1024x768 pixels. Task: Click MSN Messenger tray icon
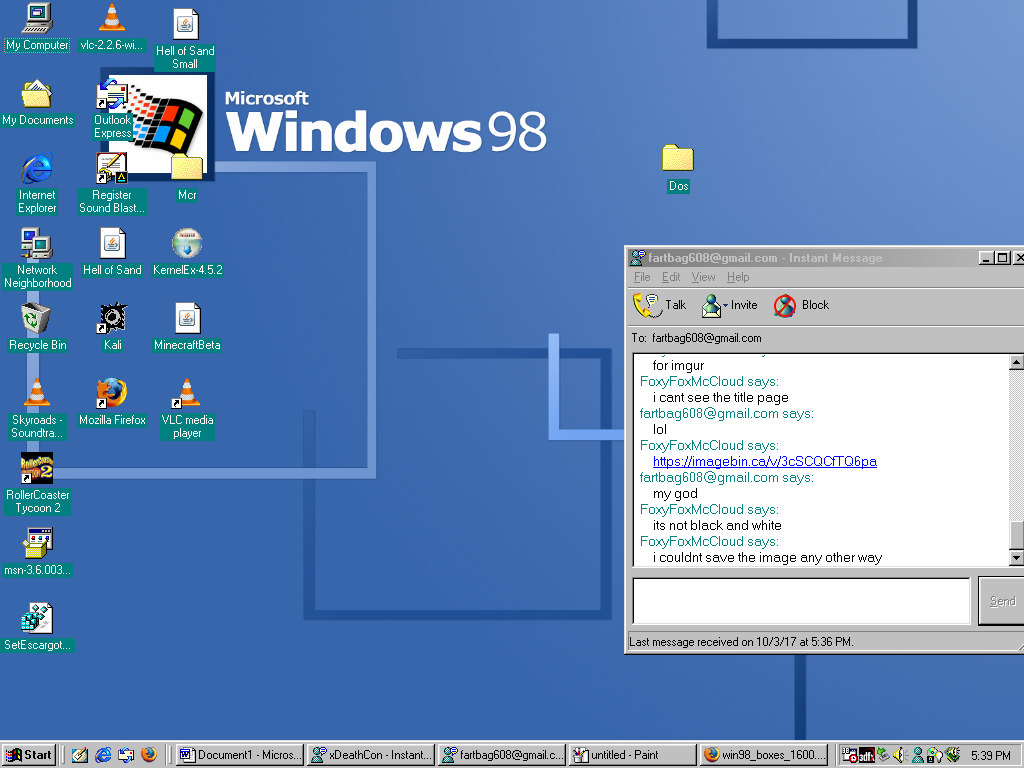918,755
